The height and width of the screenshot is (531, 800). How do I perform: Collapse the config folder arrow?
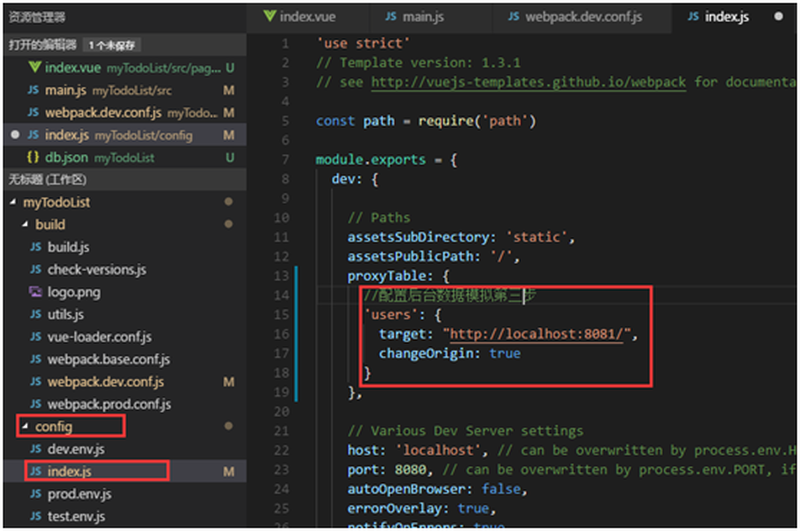coord(25,426)
